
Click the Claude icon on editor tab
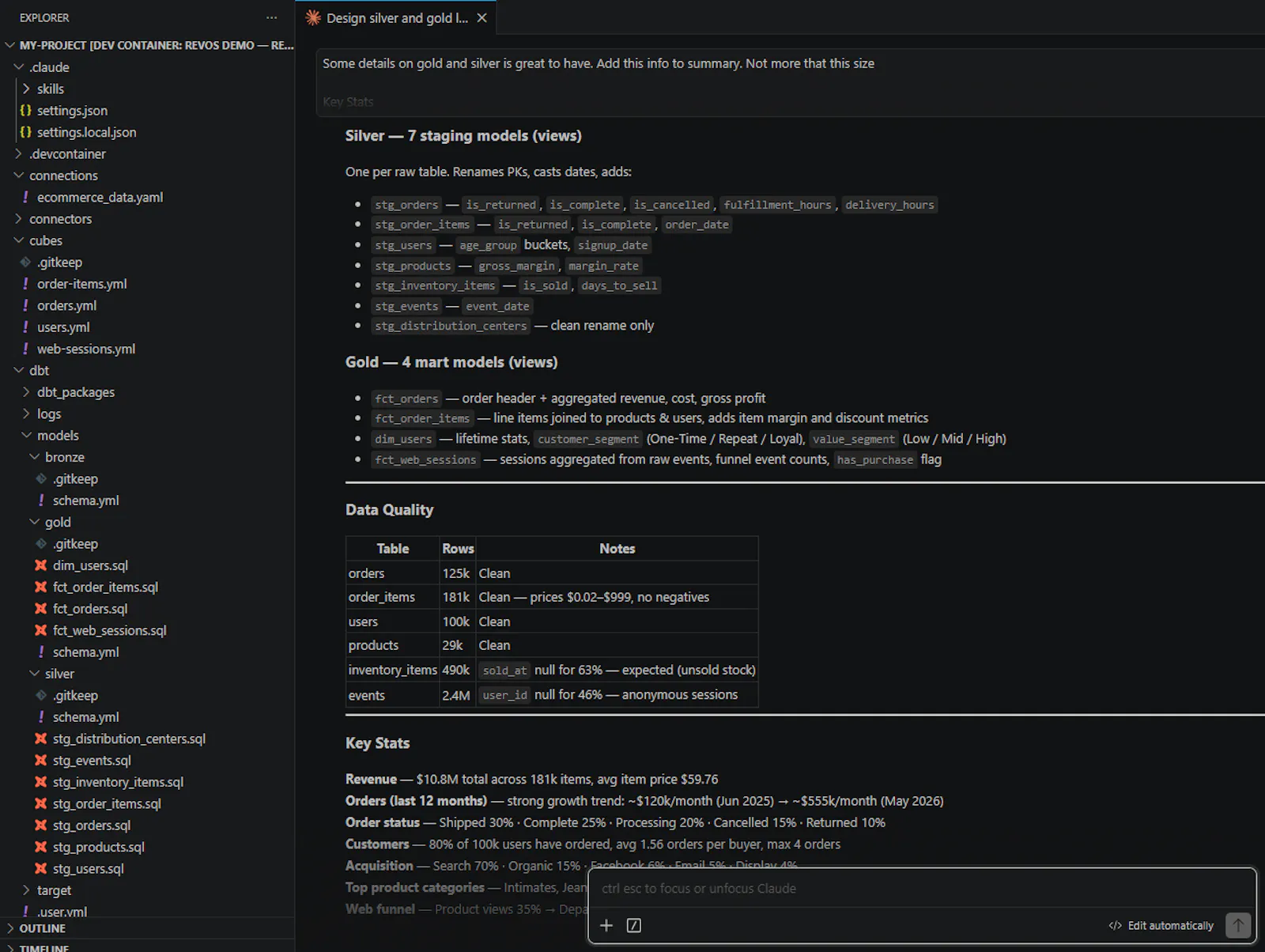[x=313, y=17]
